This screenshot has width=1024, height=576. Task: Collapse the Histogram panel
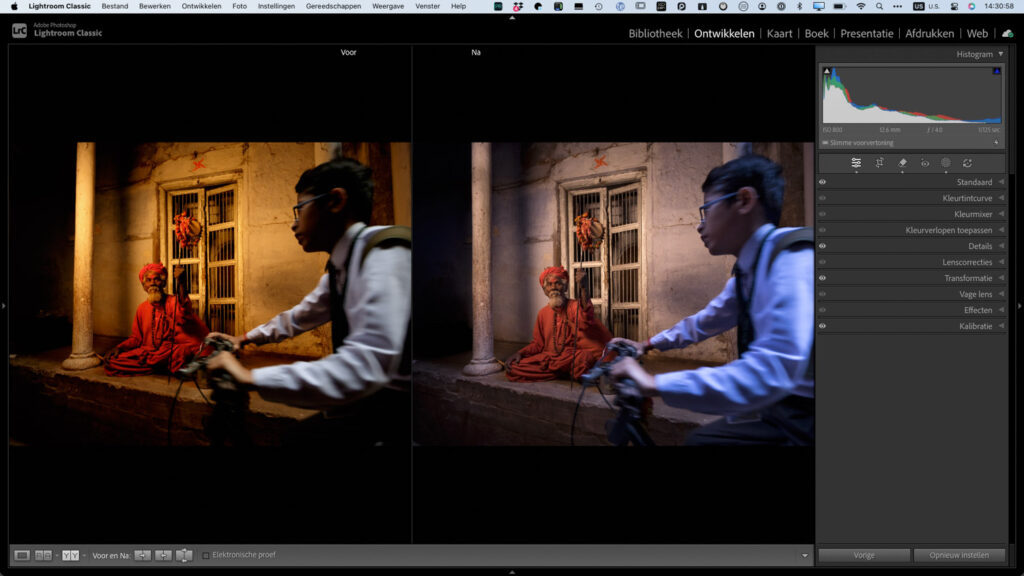(x=1000, y=54)
